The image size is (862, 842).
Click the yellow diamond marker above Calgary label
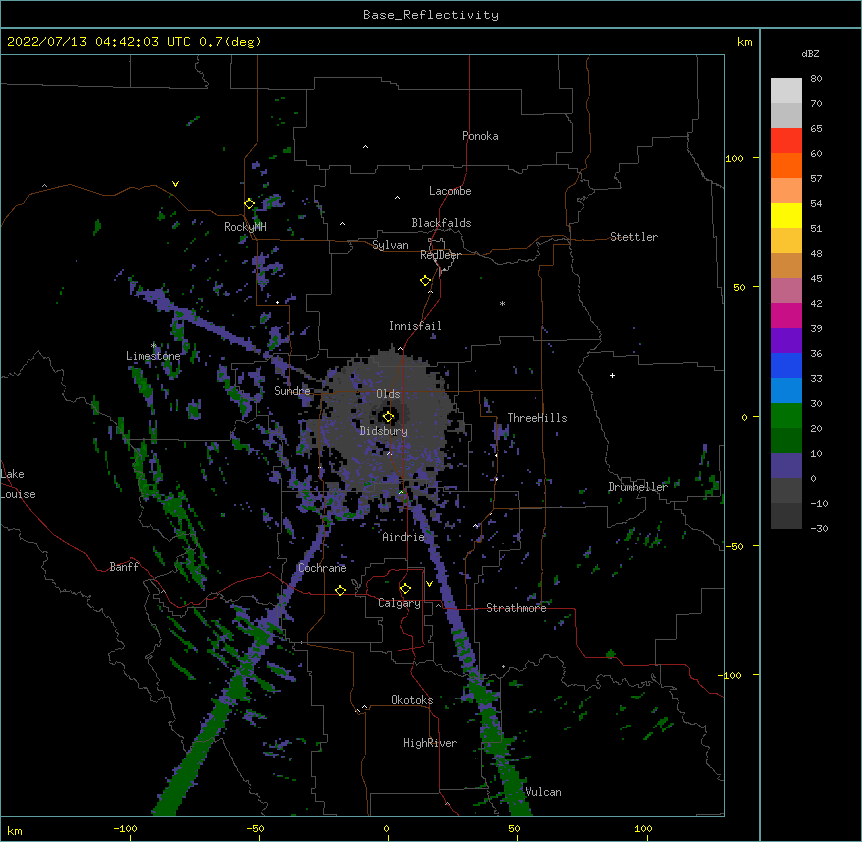pyautogui.click(x=405, y=589)
